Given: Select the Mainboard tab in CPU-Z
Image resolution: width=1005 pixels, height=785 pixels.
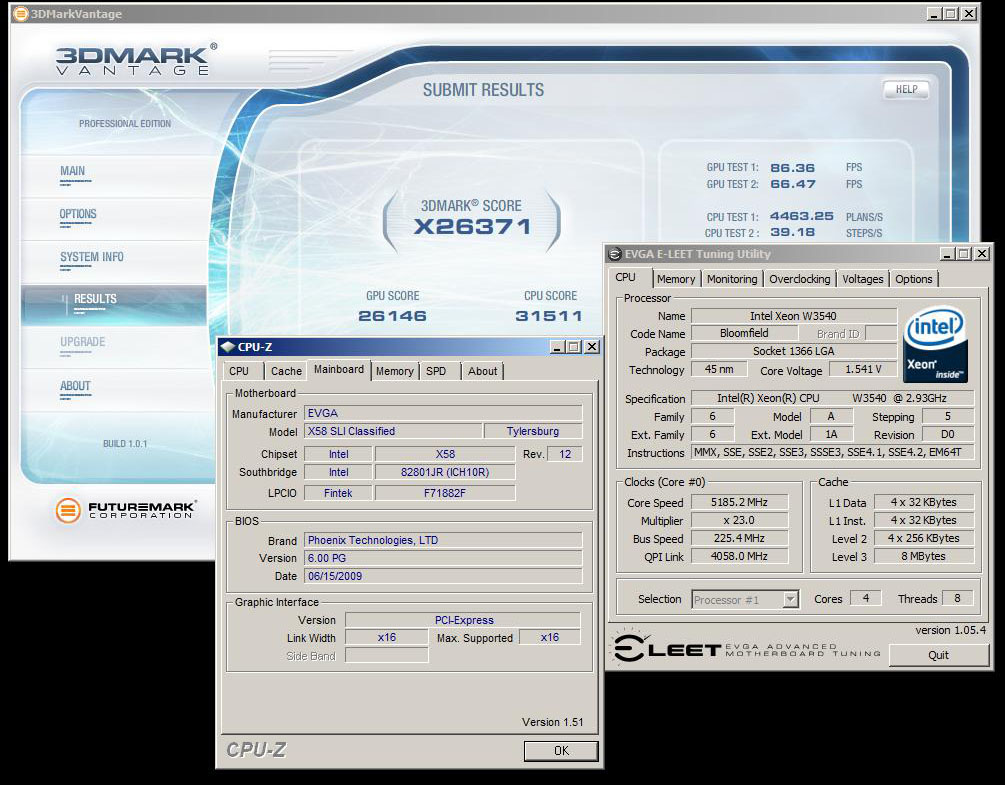Looking at the screenshot, I should (338, 370).
